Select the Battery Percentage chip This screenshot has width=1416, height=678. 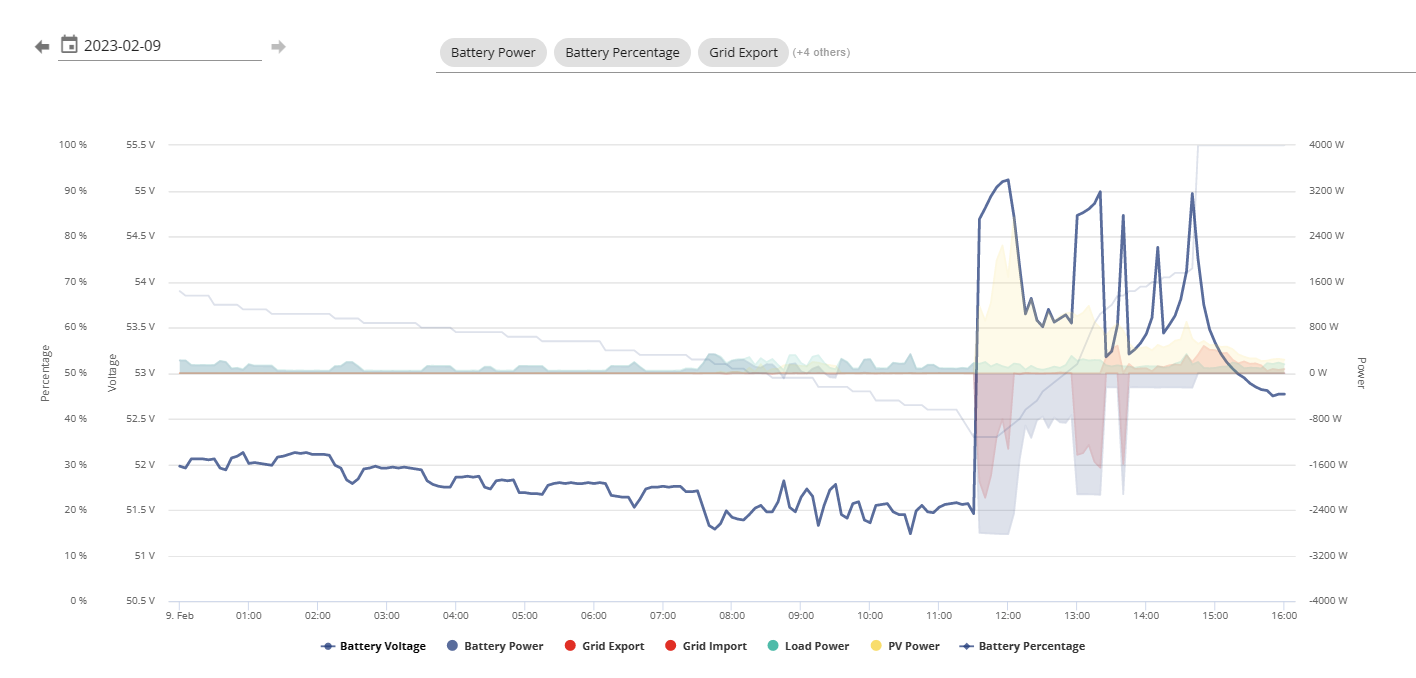click(x=622, y=53)
